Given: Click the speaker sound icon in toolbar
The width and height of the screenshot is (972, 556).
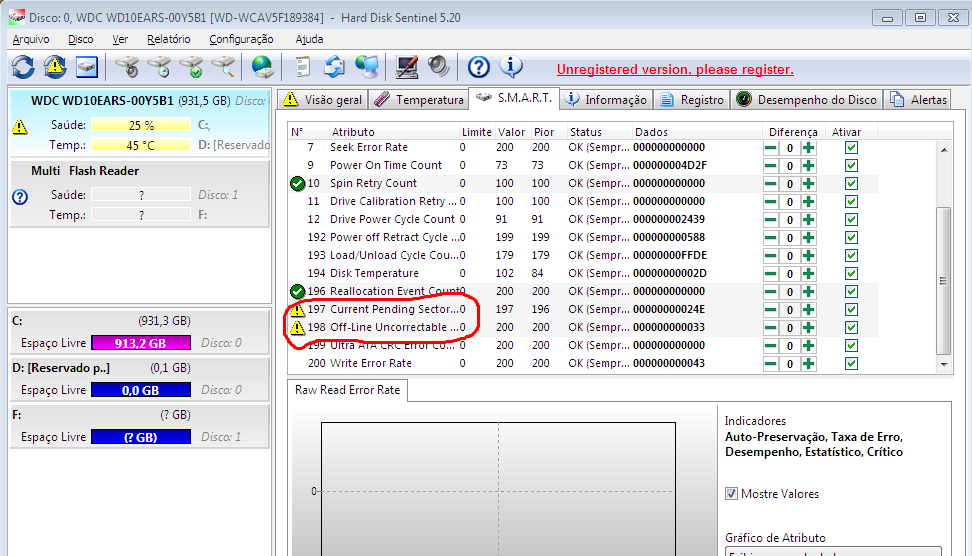Looking at the screenshot, I should (x=438, y=66).
